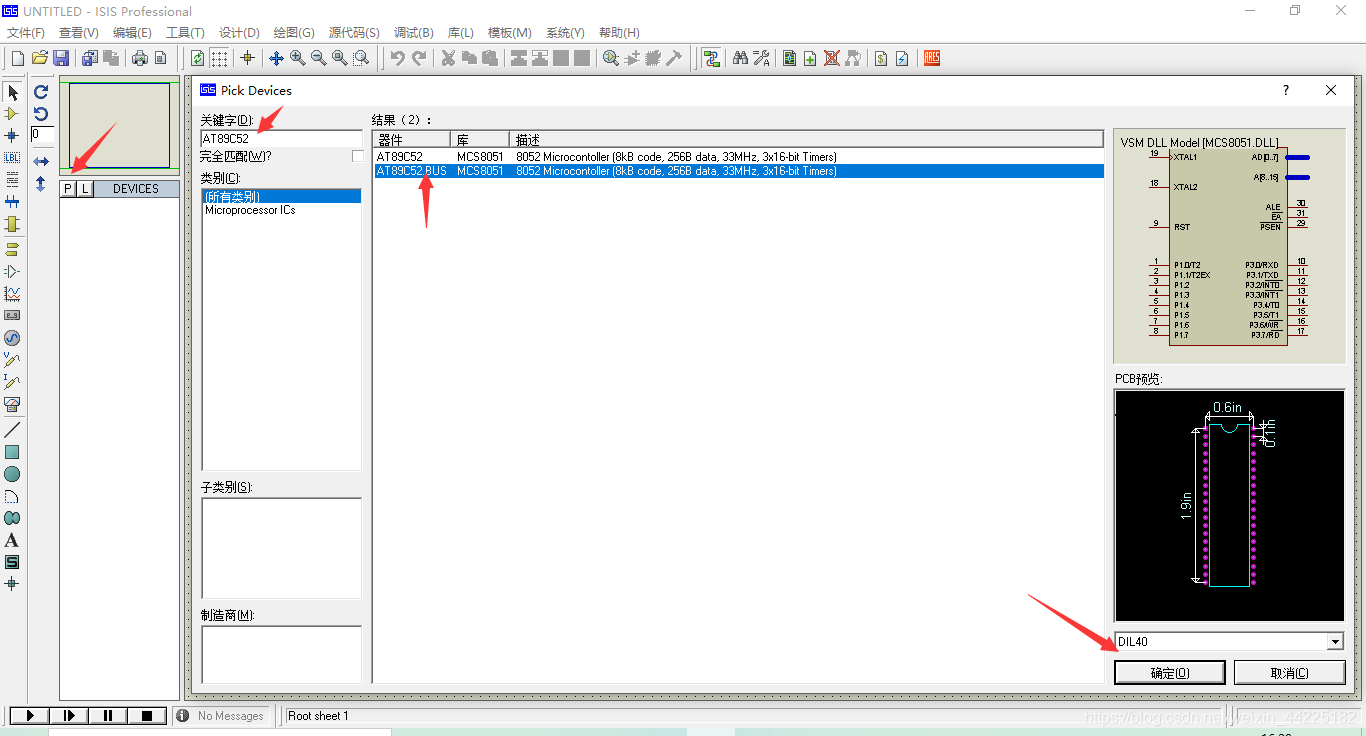Image resolution: width=1366 pixels, height=736 pixels.
Task: Select the AT89C52 result row
Action: [738, 157]
